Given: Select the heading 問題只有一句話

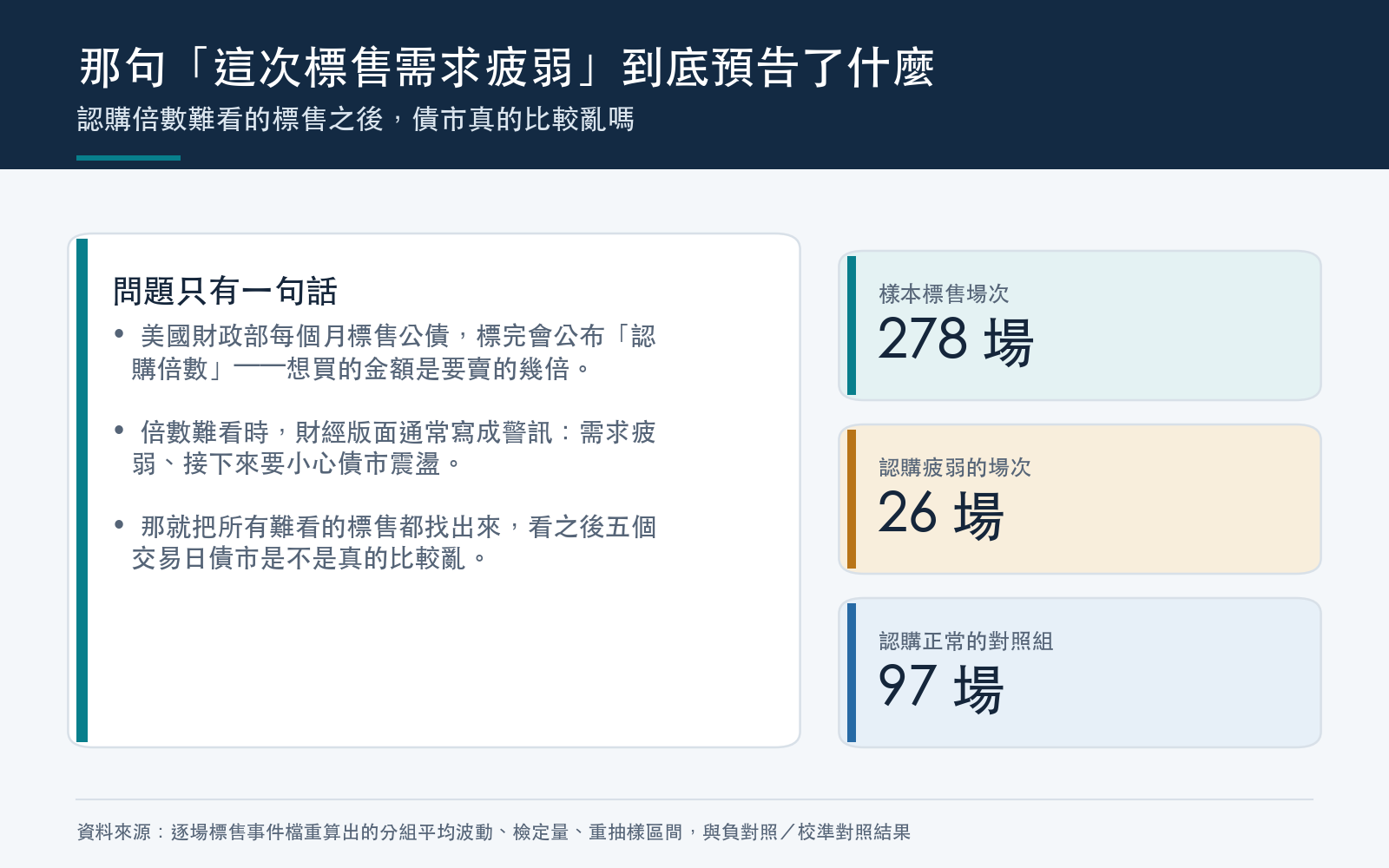Looking at the screenshot, I should pyautogui.click(x=225, y=291).
